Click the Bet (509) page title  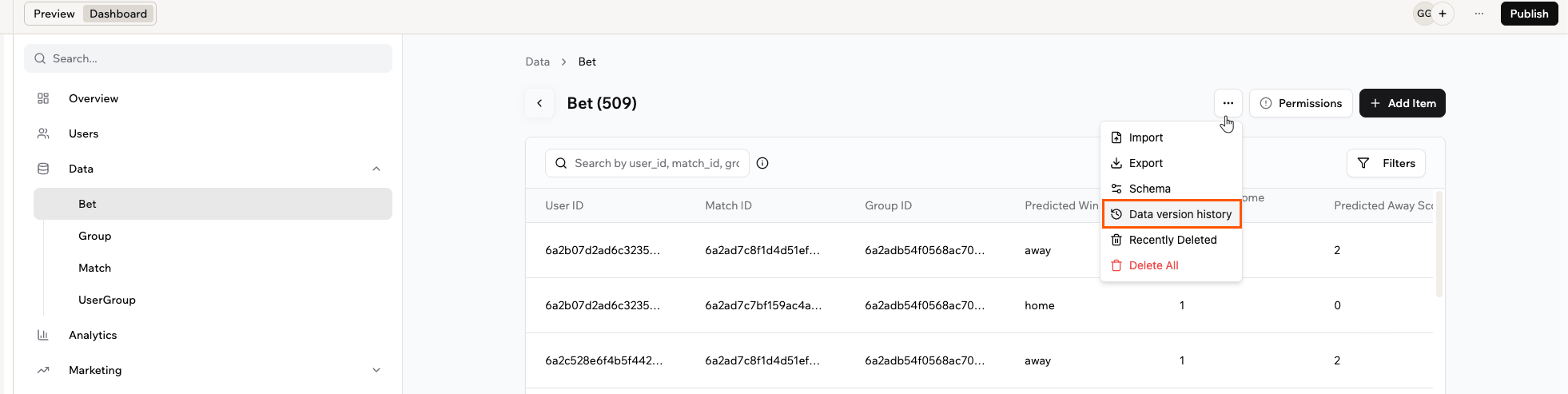point(602,103)
